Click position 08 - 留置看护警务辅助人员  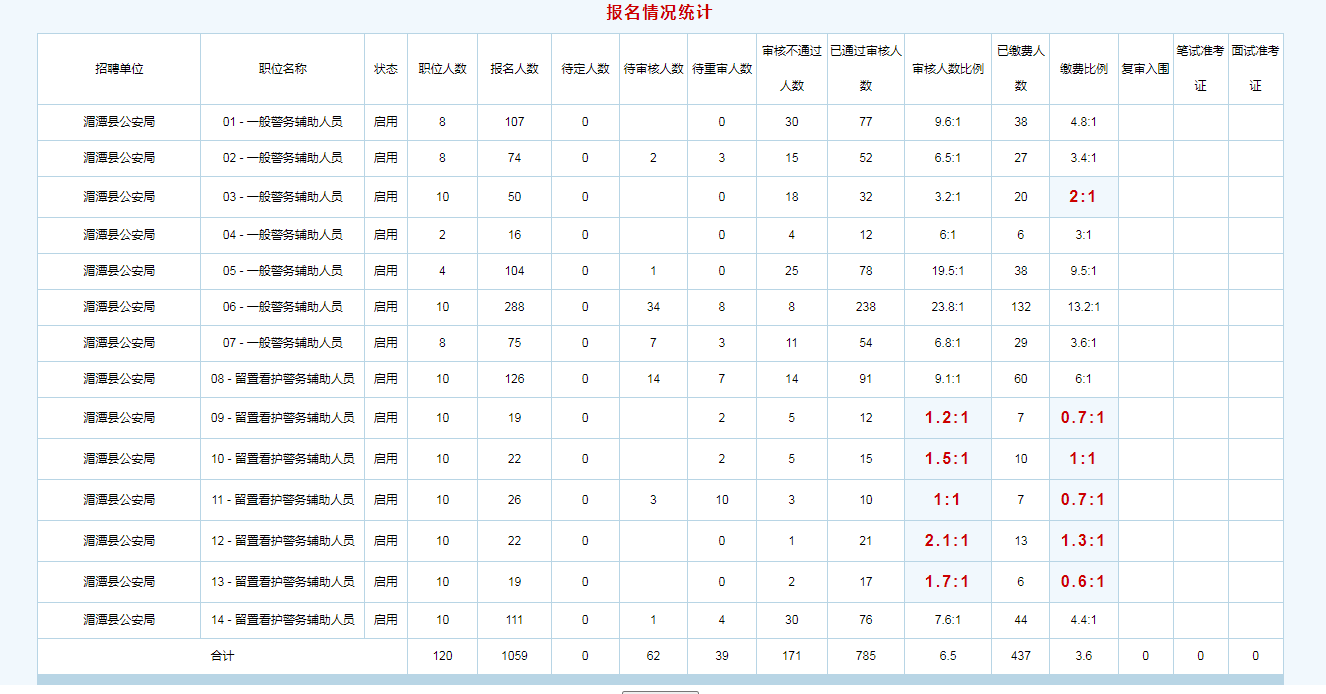tap(282, 379)
